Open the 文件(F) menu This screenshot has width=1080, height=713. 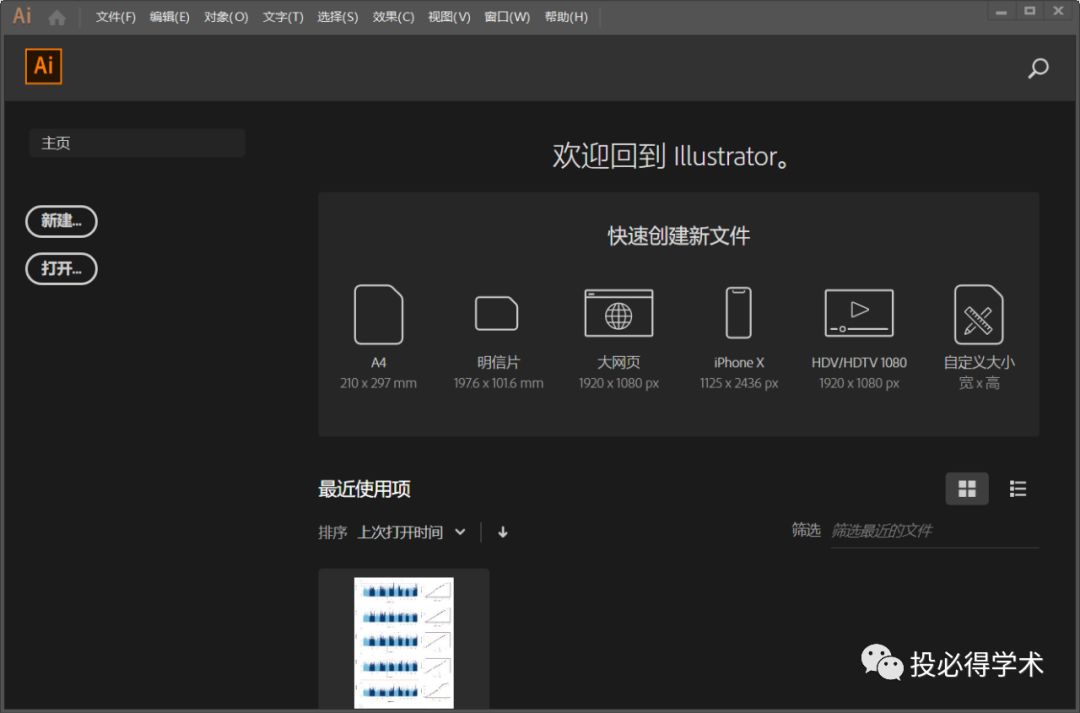coord(116,17)
